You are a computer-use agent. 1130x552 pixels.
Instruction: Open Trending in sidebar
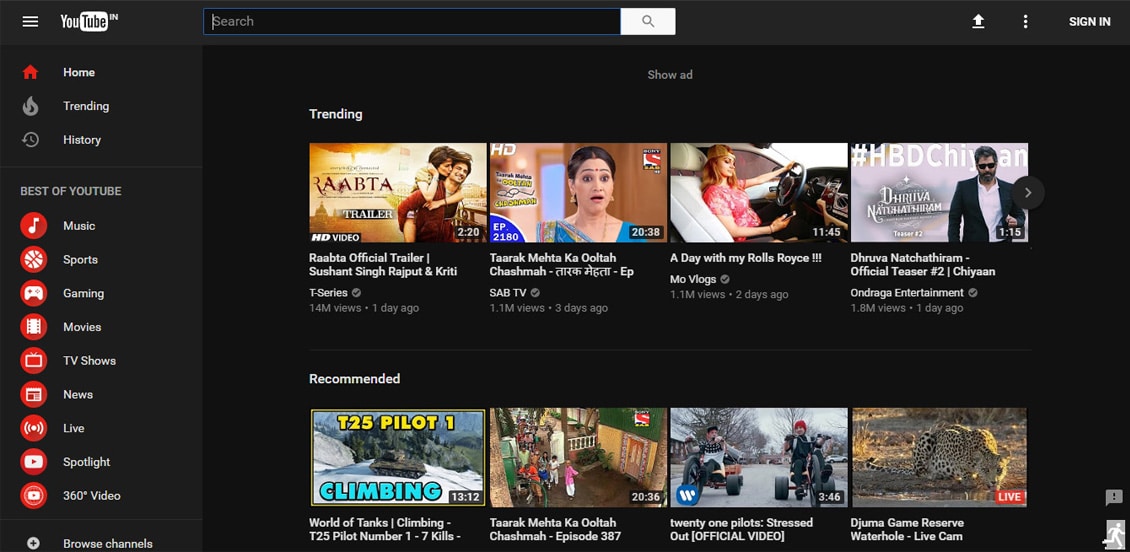86,106
